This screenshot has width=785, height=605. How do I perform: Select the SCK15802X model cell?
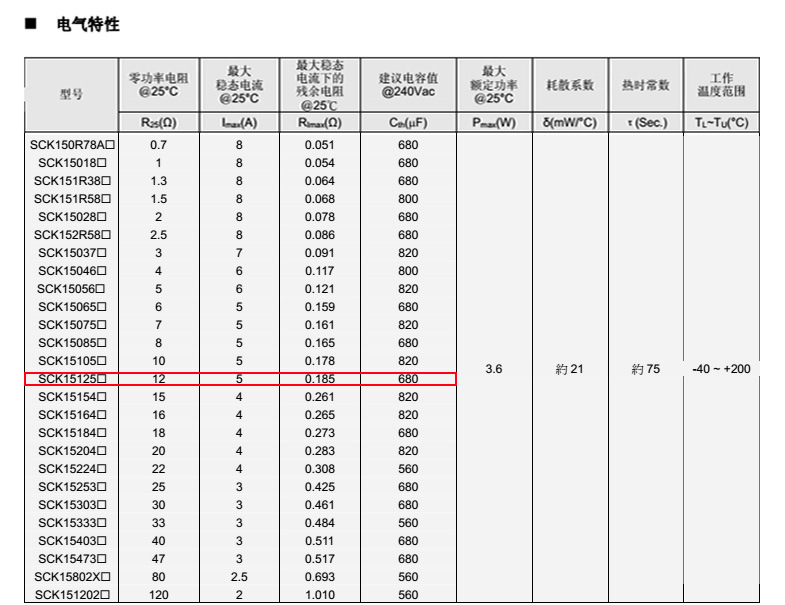click(x=71, y=577)
